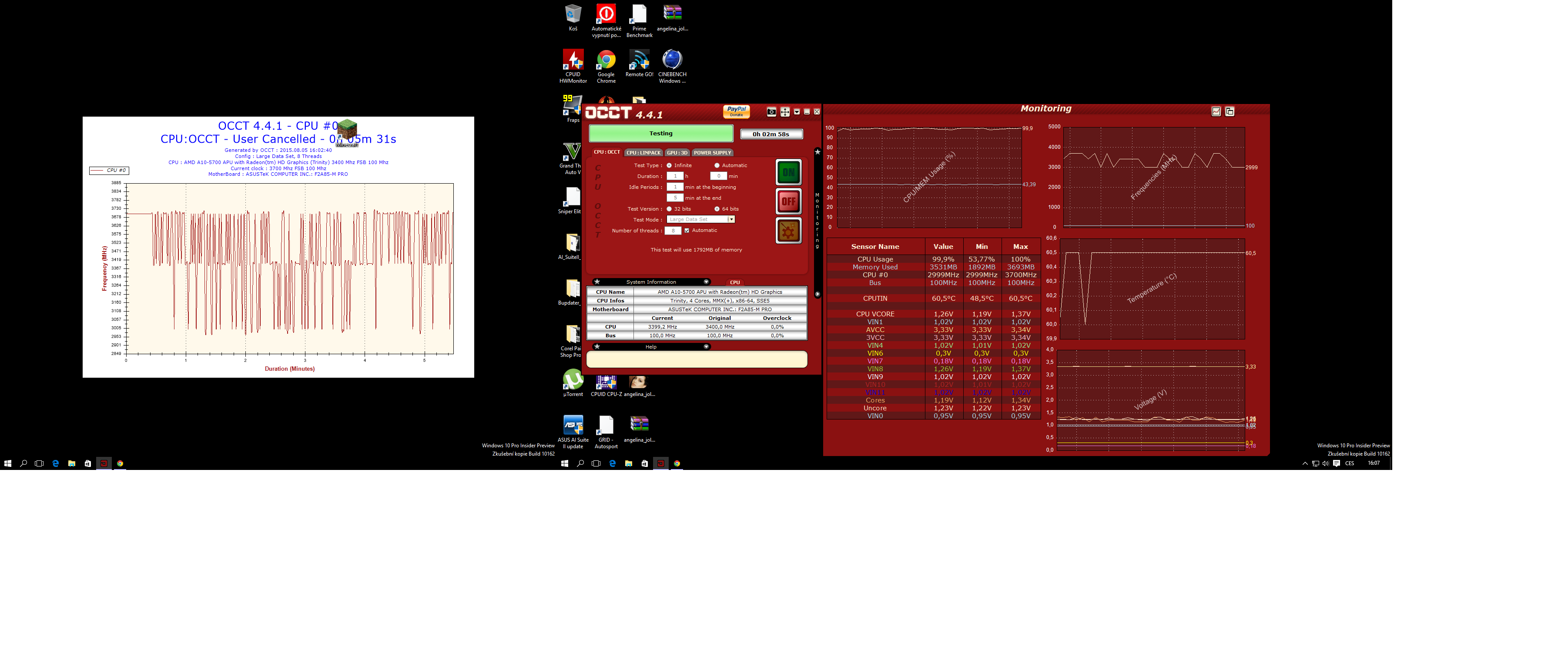The width and height of the screenshot is (1568, 671).
Task: Click the Help section star icon
Action: pyautogui.click(x=597, y=347)
